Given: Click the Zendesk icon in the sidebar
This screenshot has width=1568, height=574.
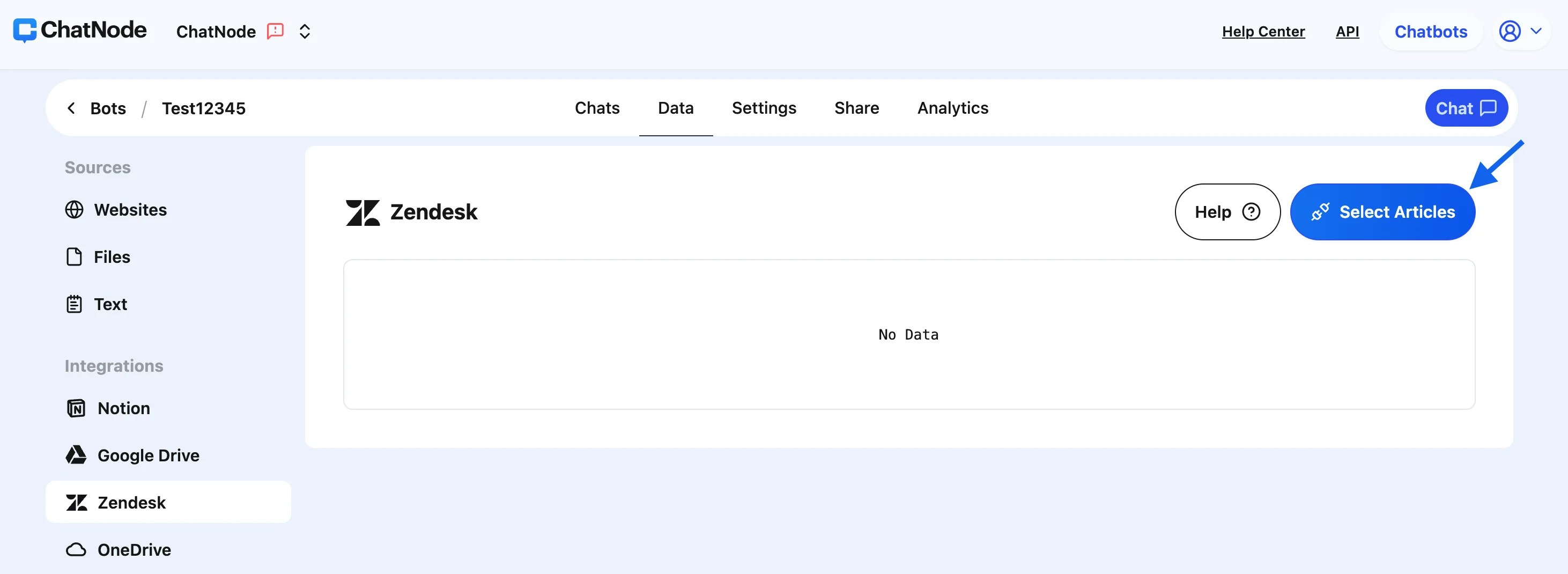Looking at the screenshot, I should [76, 502].
